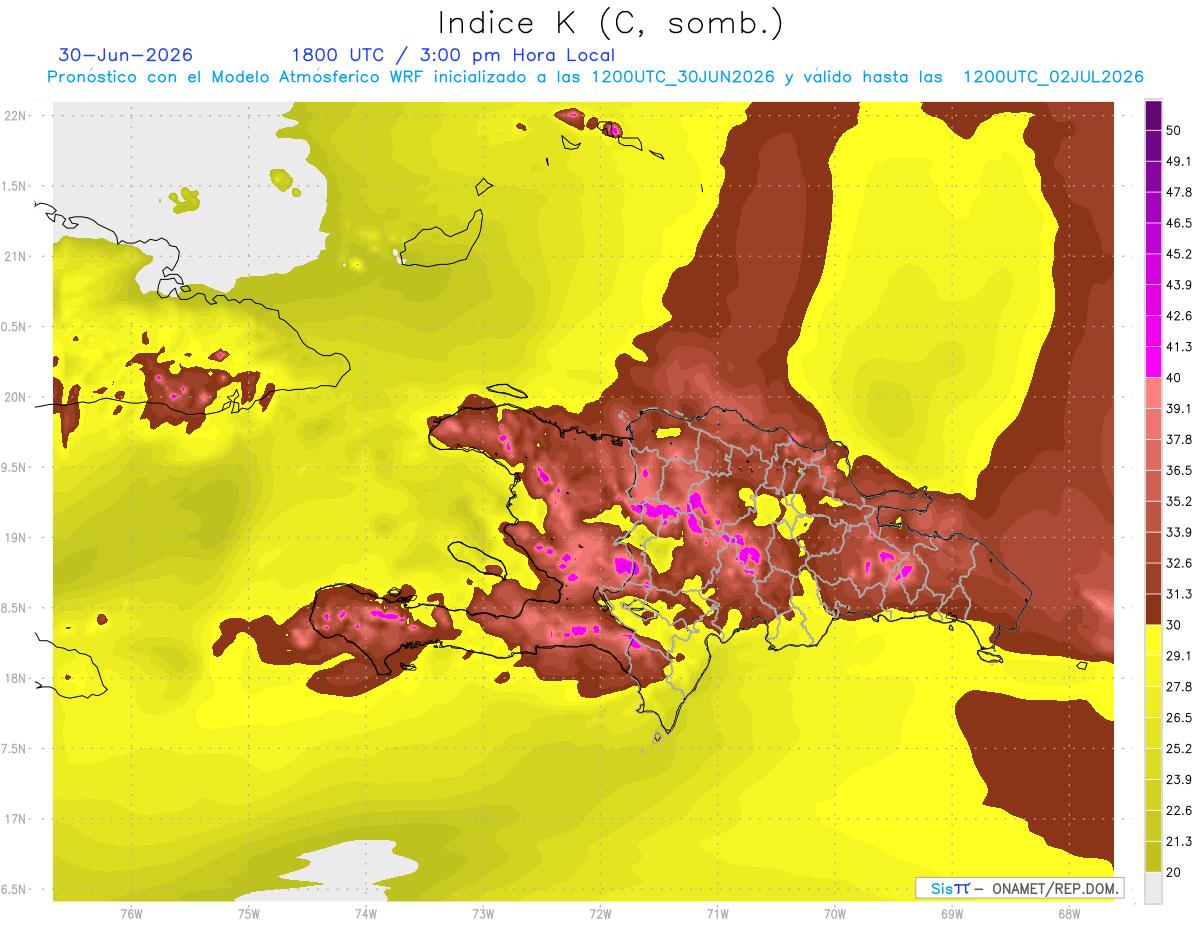The image size is (1200, 927).
Task: Click the '22N' latitude label
Action: point(15,115)
